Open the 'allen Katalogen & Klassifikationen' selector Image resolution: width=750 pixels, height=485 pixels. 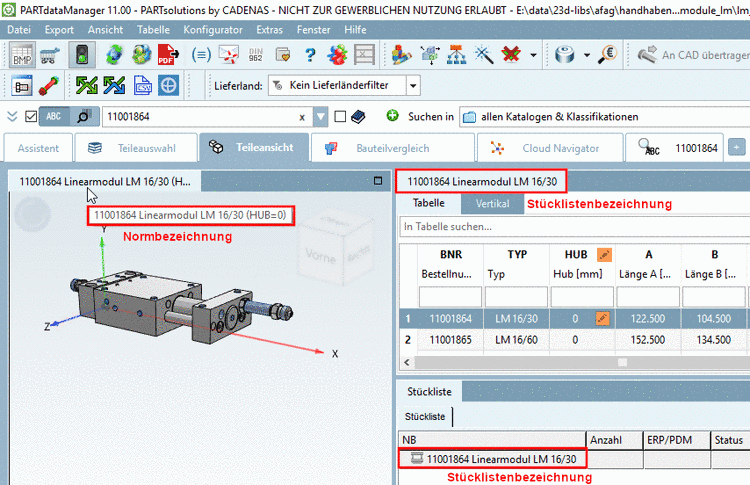pyautogui.click(x=605, y=117)
